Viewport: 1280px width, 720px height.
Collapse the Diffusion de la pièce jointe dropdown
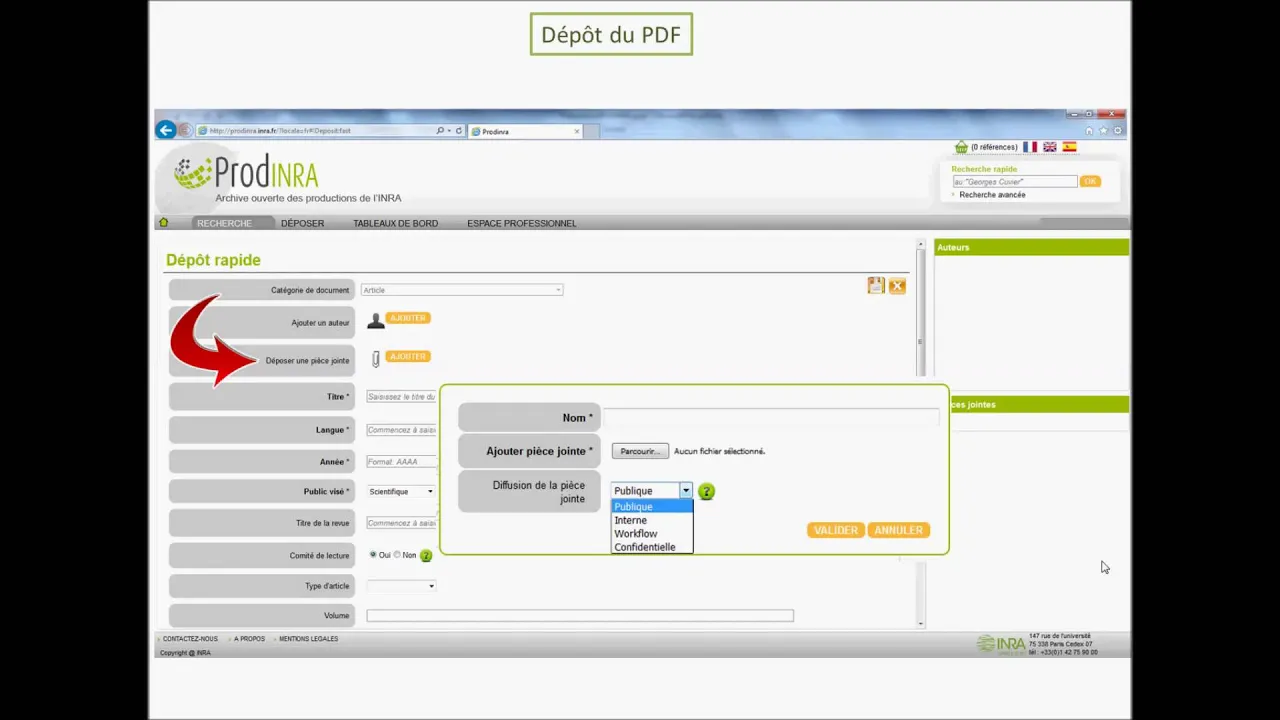coord(686,491)
